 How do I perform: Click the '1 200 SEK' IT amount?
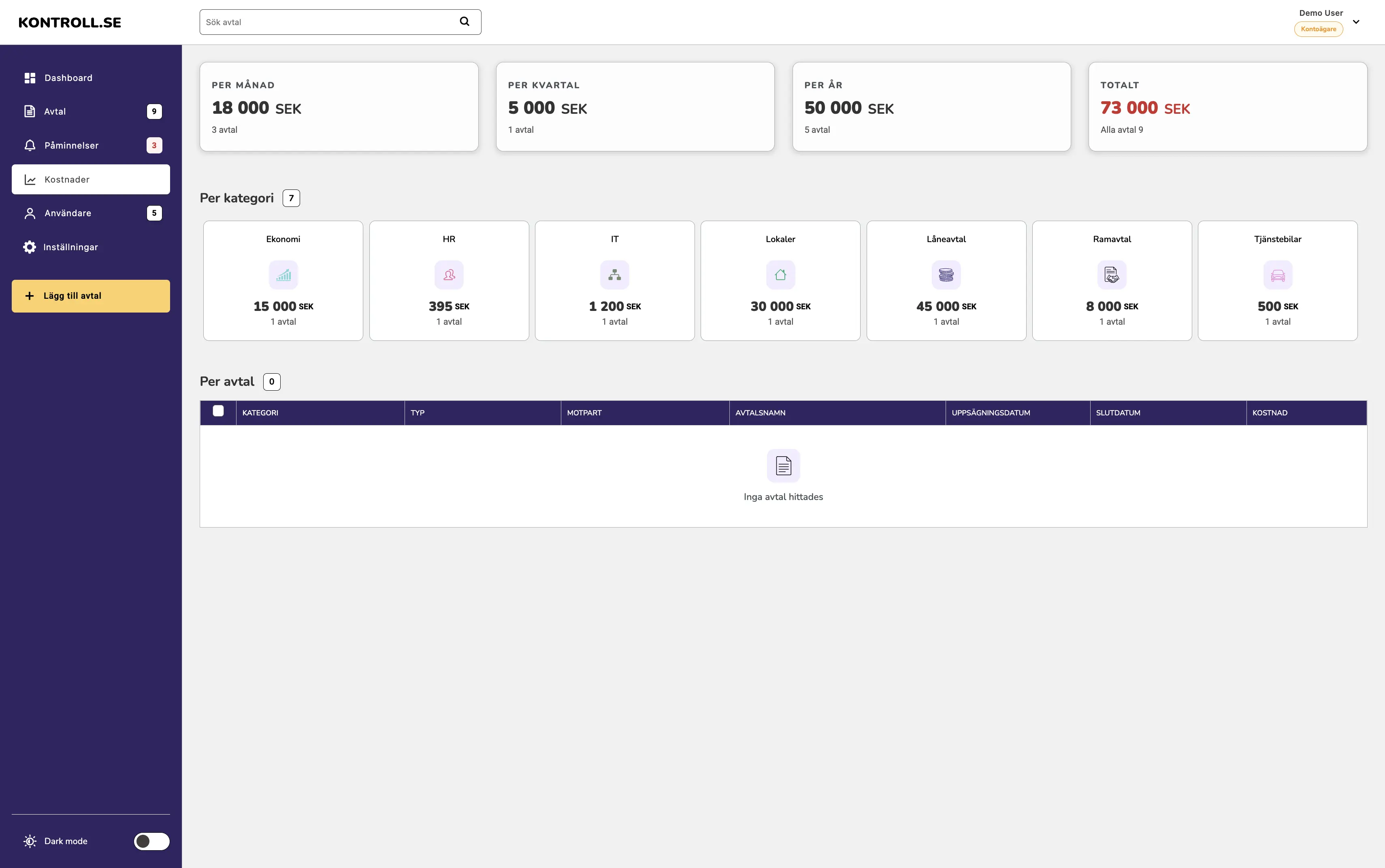tap(614, 306)
